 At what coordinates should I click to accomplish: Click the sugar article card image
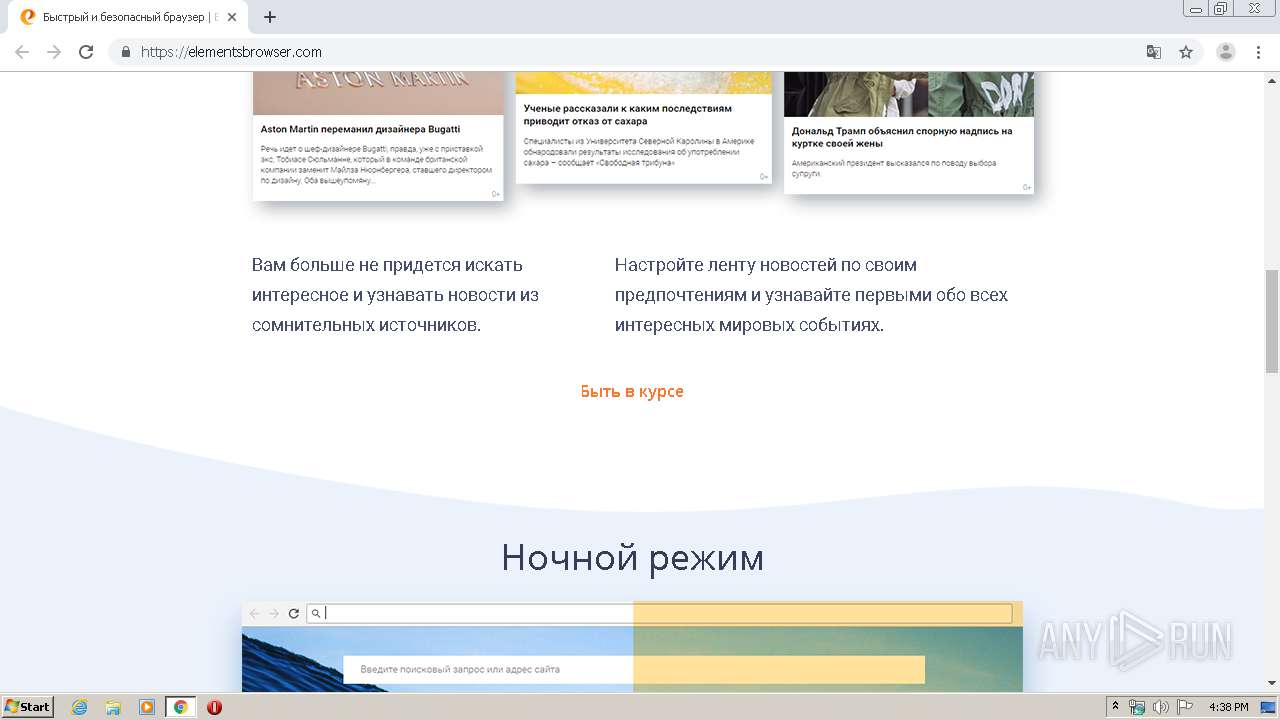[x=644, y=83]
